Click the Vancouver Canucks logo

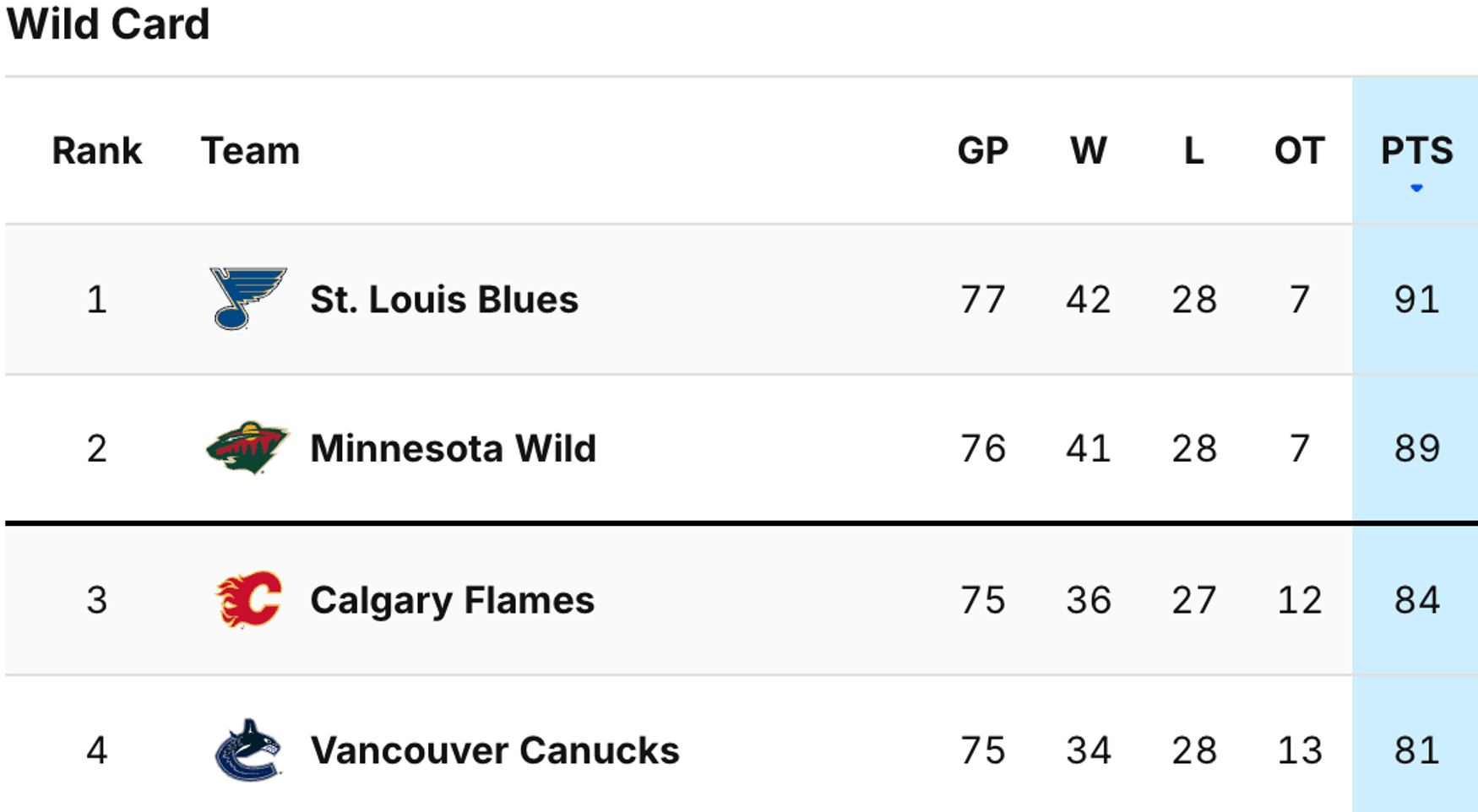pos(248,750)
